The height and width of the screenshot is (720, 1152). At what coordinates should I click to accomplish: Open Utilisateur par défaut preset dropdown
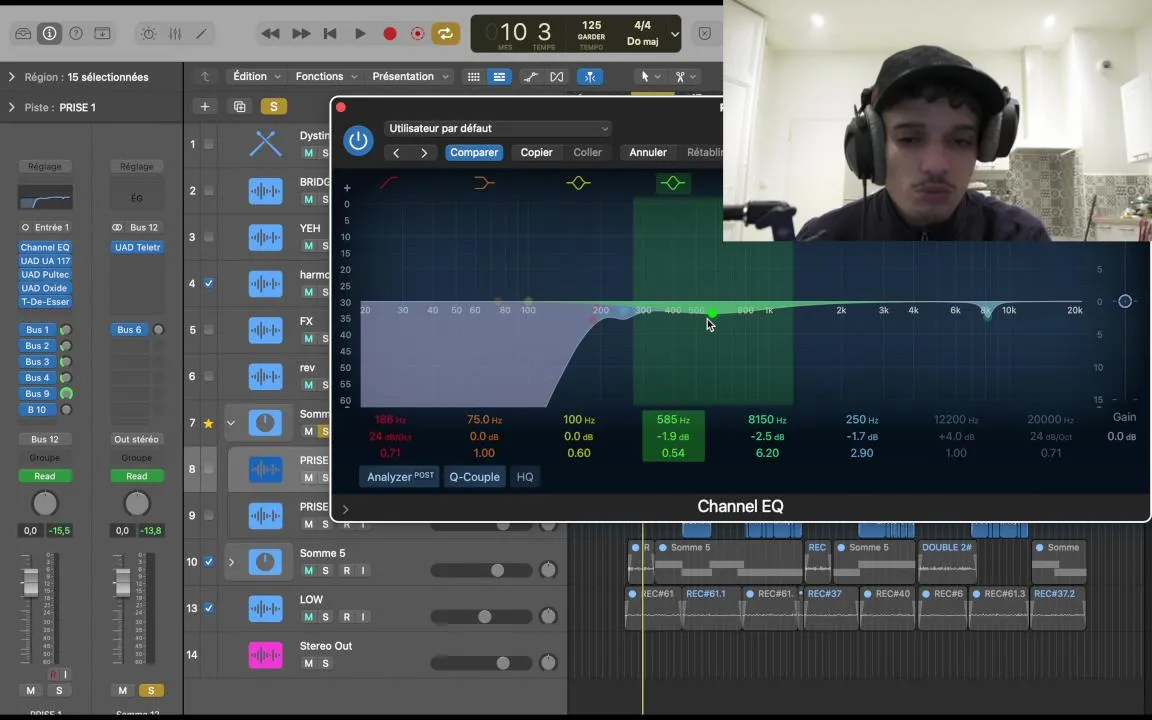point(497,129)
